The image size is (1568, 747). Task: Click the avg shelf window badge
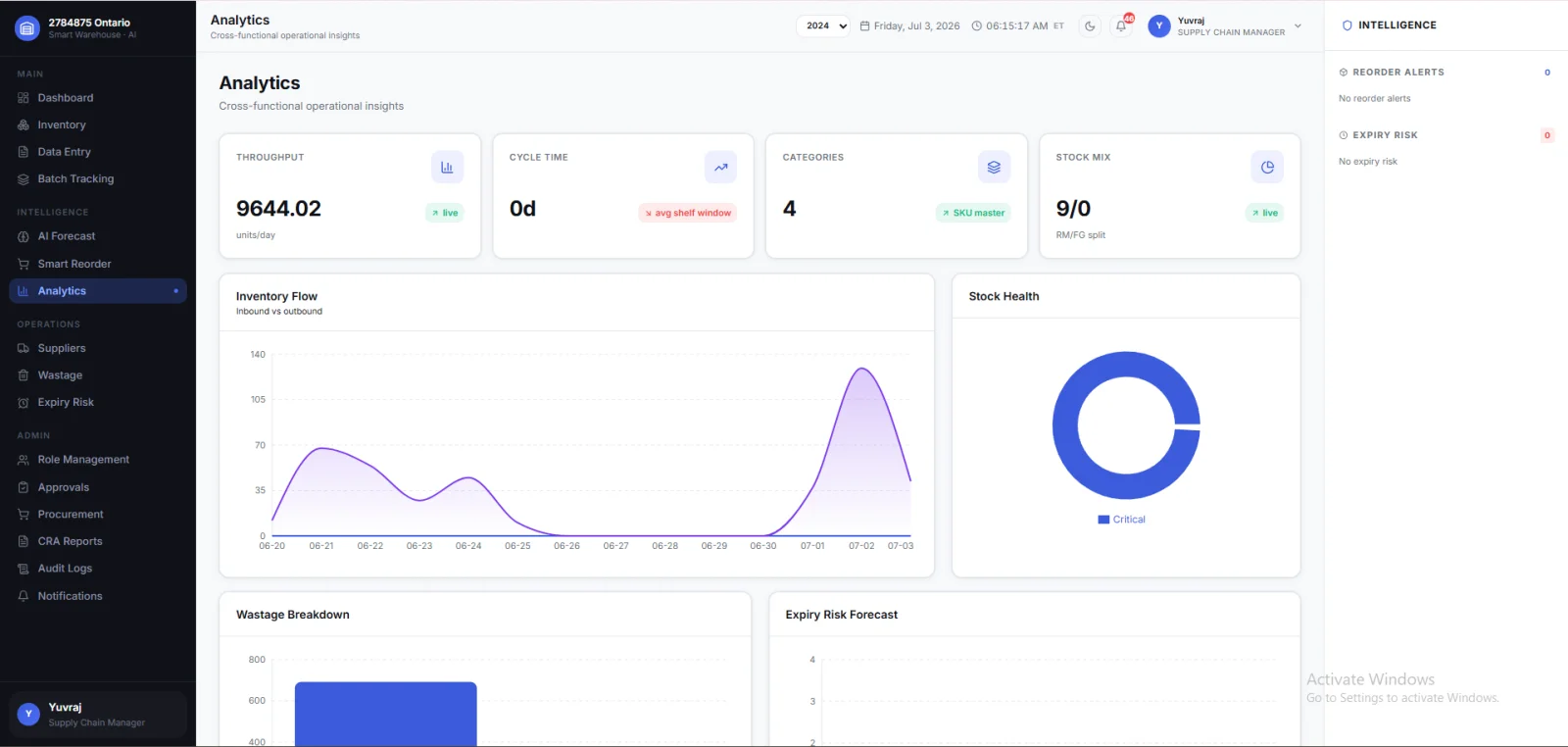[x=688, y=213]
